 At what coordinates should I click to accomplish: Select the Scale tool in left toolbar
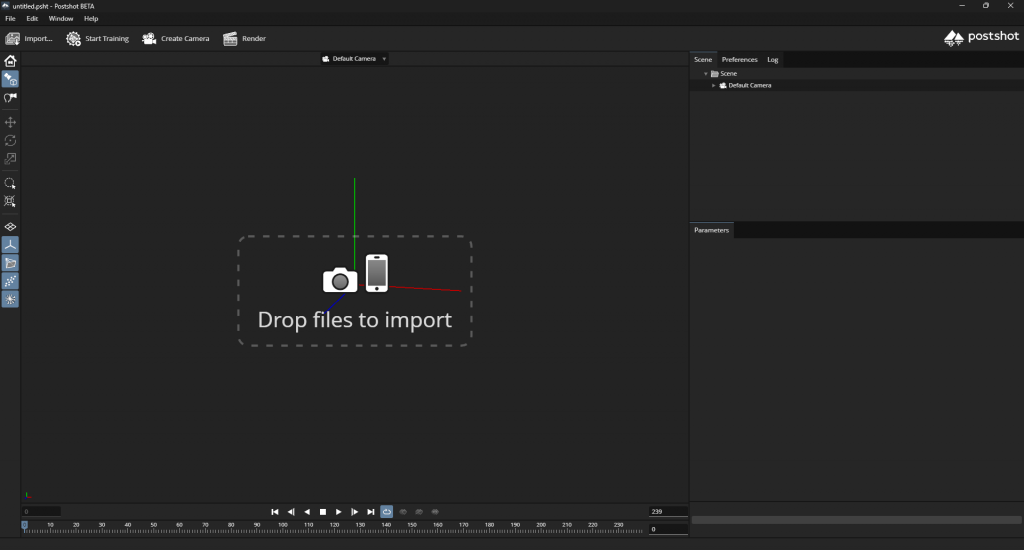click(11, 158)
